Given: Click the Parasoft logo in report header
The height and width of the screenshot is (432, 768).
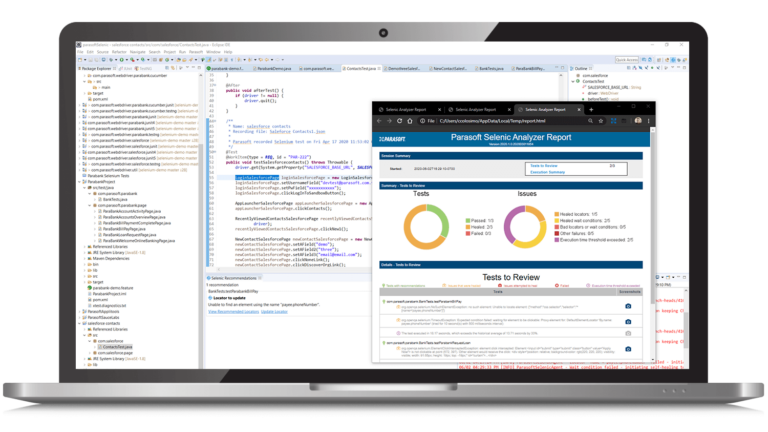Looking at the screenshot, I should point(392,139).
